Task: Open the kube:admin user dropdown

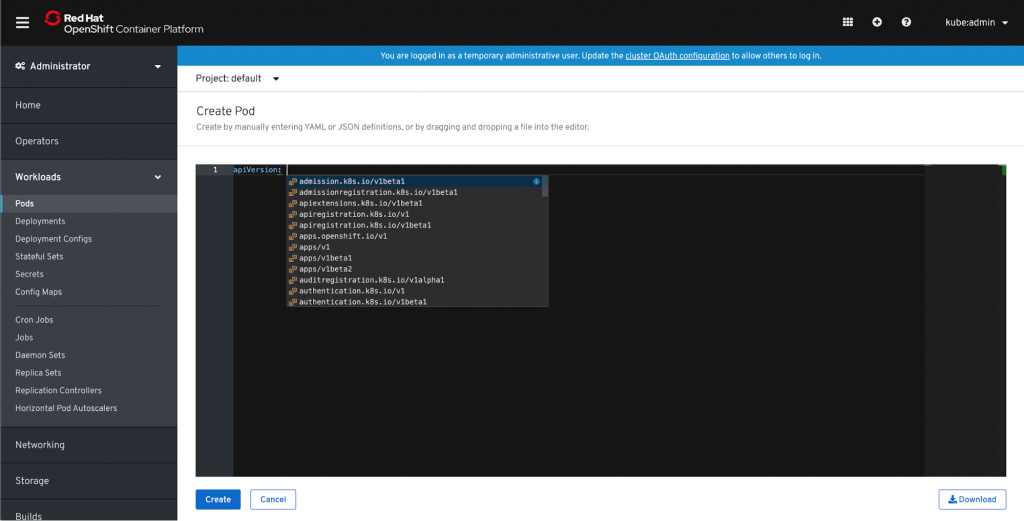Action: pyautogui.click(x=976, y=22)
